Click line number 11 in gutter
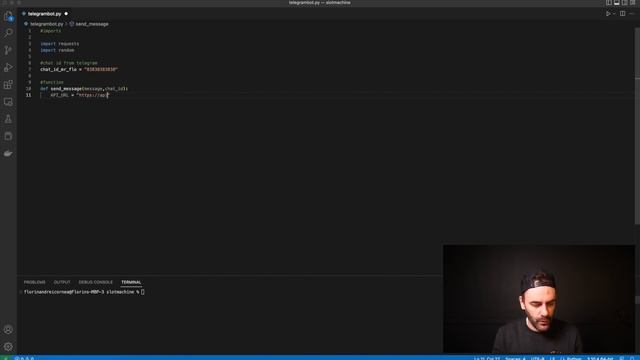This screenshot has height=360, width=640. [x=28, y=95]
